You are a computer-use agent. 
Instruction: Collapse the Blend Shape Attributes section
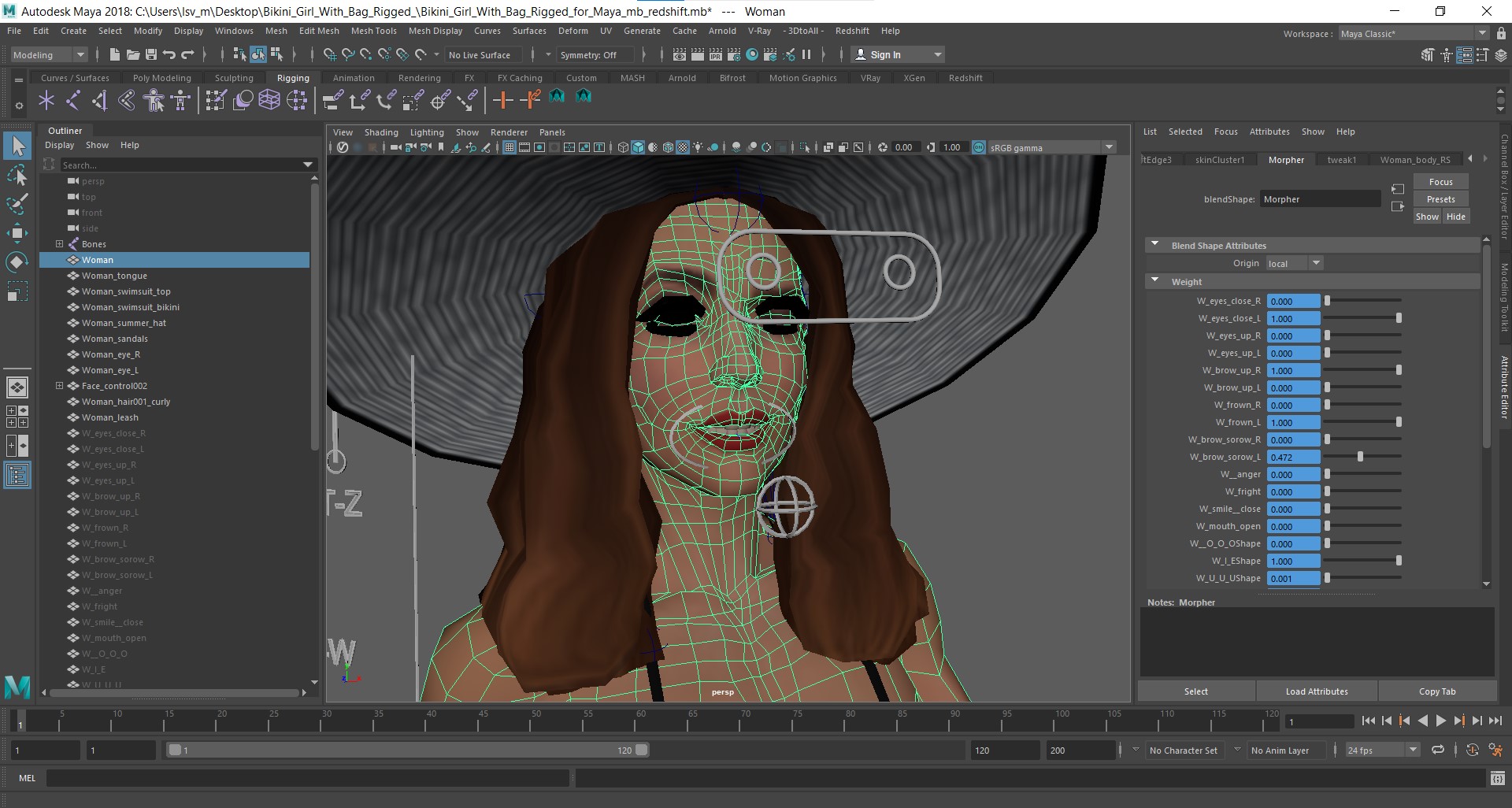pos(1155,245)
